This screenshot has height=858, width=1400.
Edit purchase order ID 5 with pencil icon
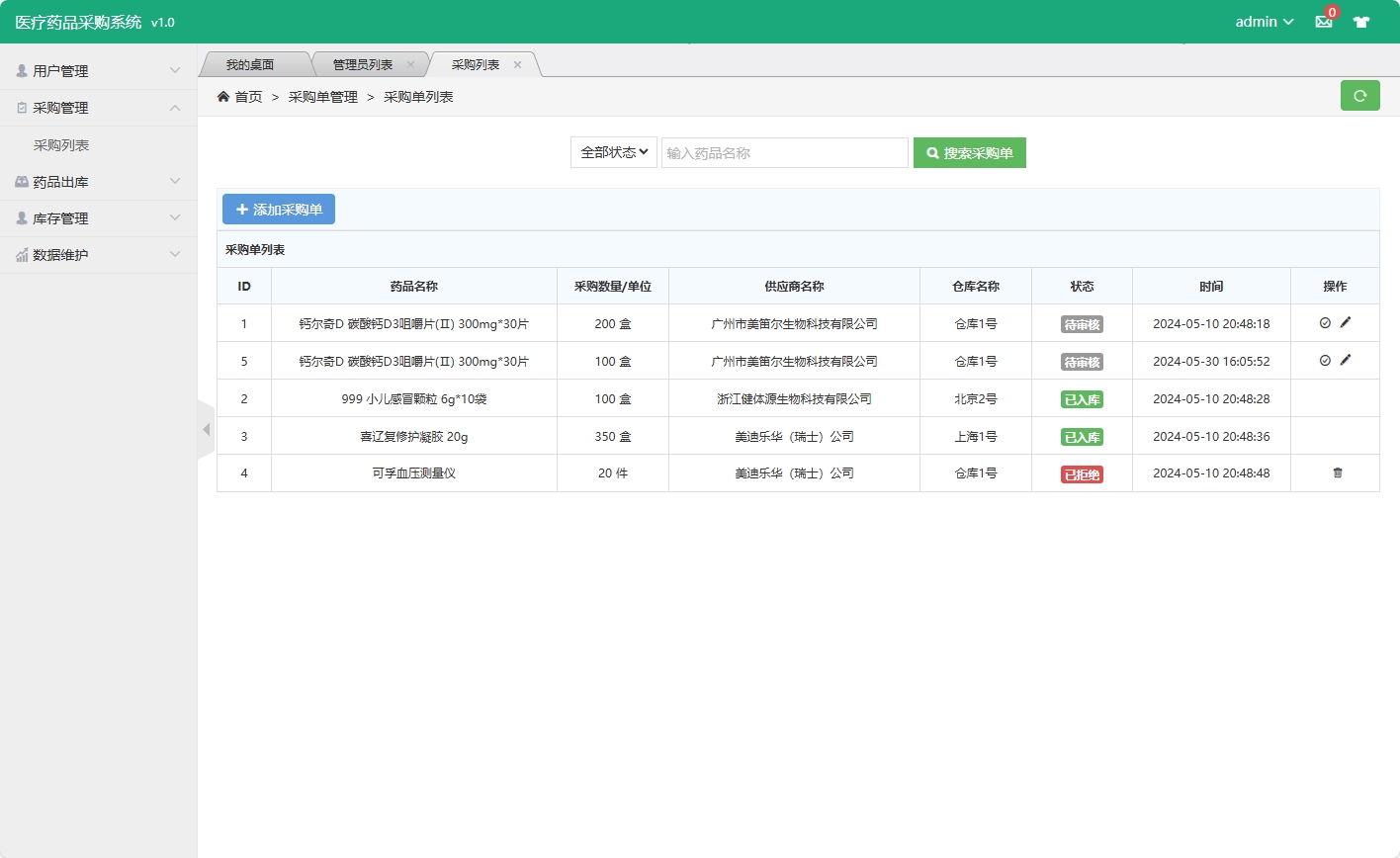(x=1346, y=360)
